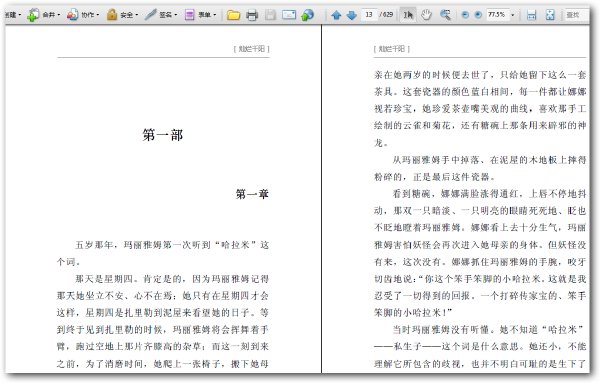600x383 pixels.
Task: Click the greyed Save floppy disk icon
Action: pyautogui.click(x=270, y=15)
